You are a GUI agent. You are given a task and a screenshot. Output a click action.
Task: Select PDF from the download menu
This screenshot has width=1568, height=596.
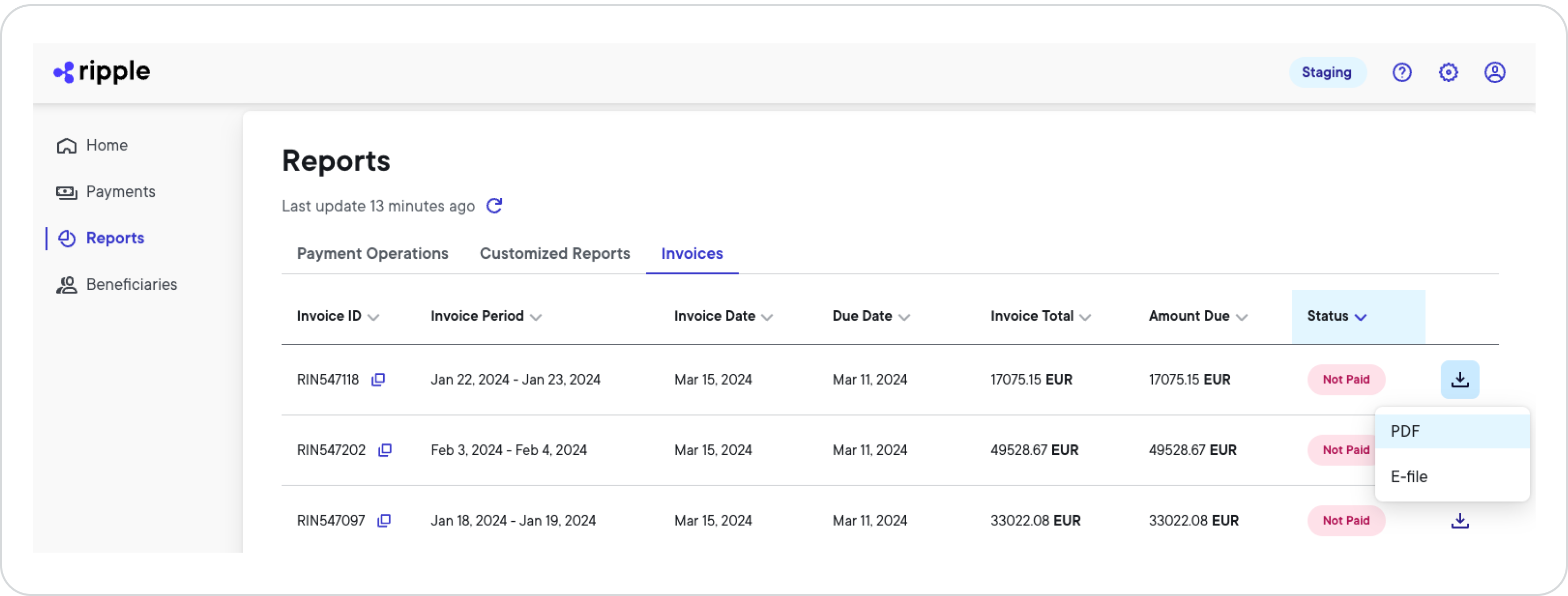[1406, 431]
